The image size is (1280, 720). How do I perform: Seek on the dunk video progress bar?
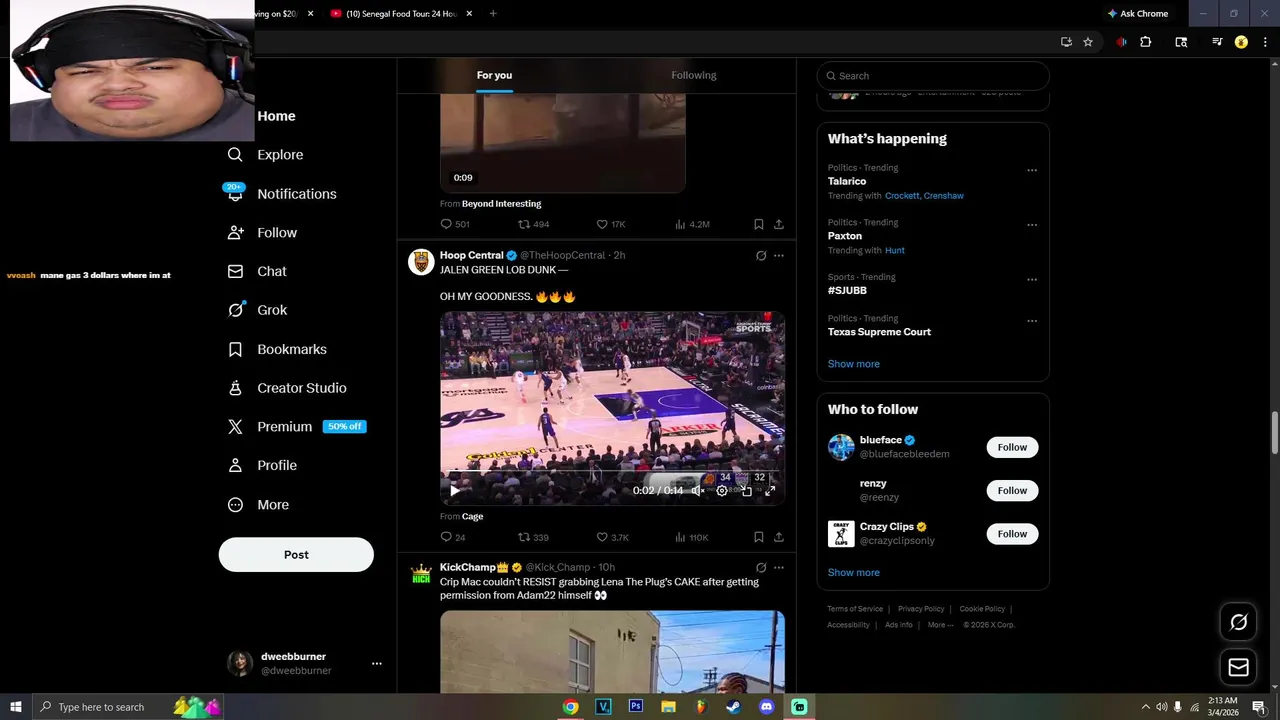click(612, 471)
